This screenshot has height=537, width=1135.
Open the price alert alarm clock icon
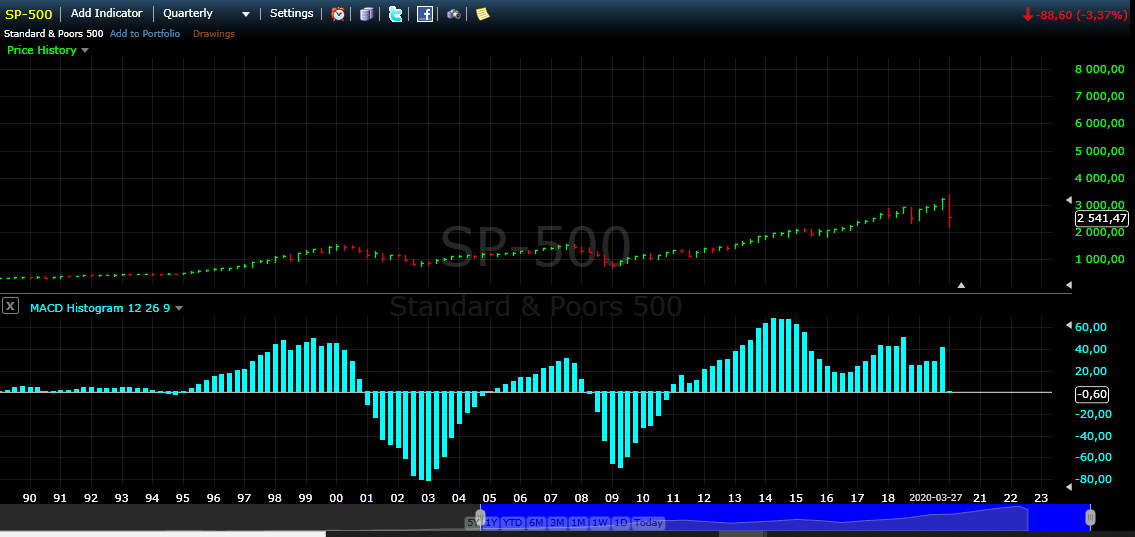click(x=338, y=14)
